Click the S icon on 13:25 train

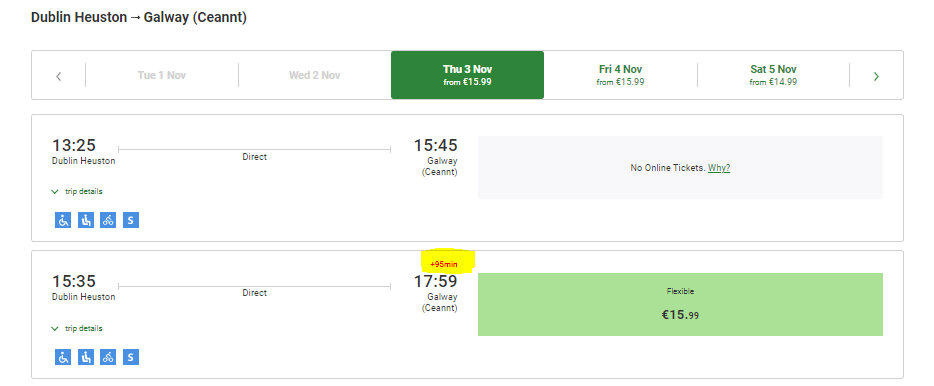coord(131,220)
